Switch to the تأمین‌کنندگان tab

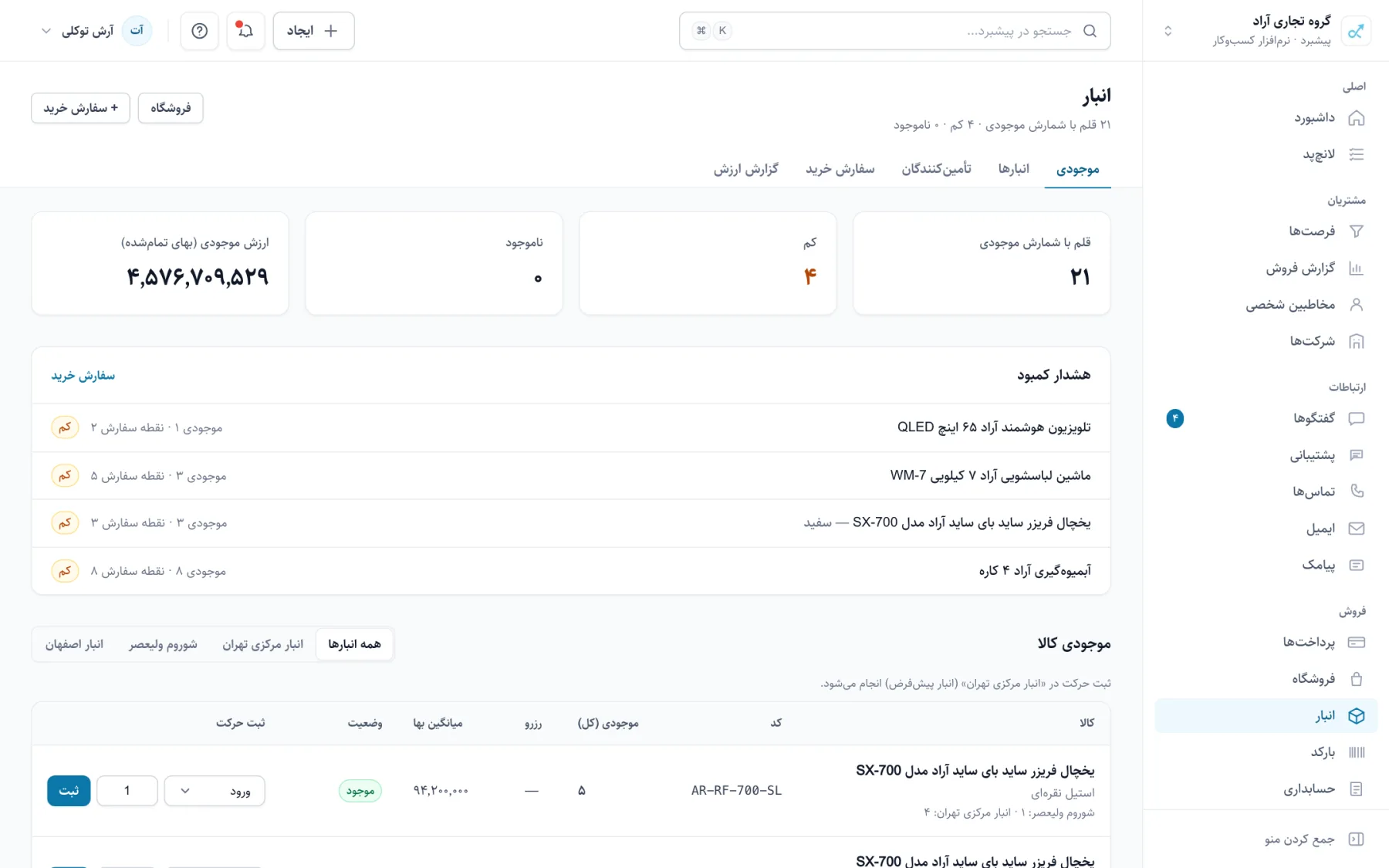pyautogui.click(x=936, y=169)
